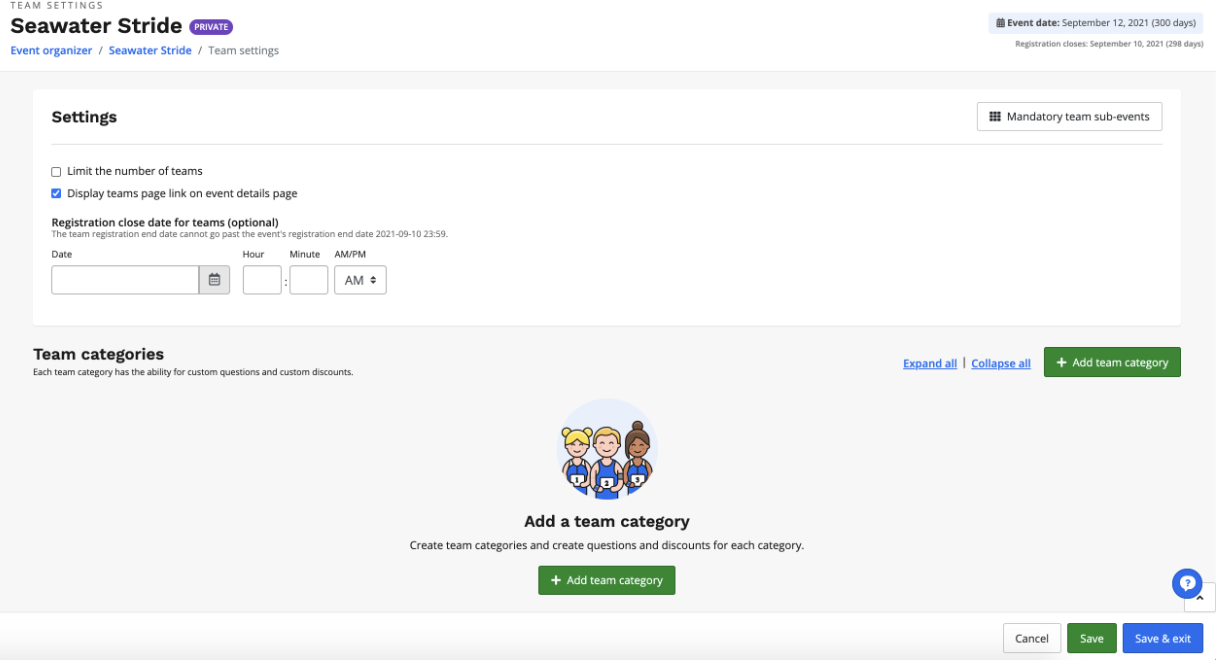Click Mandatory team sub-events button

pyautogui.click(x=1069, y=117)
